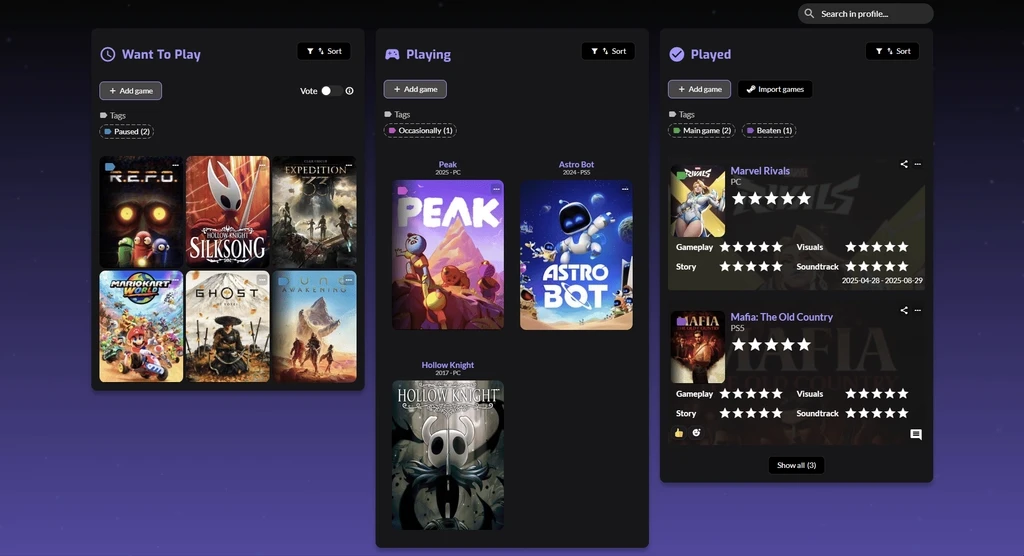Image resolution: width=1024 pixels, height=556 pixels.
Task: Open Sort options in Played list
Action: [892, 51]
